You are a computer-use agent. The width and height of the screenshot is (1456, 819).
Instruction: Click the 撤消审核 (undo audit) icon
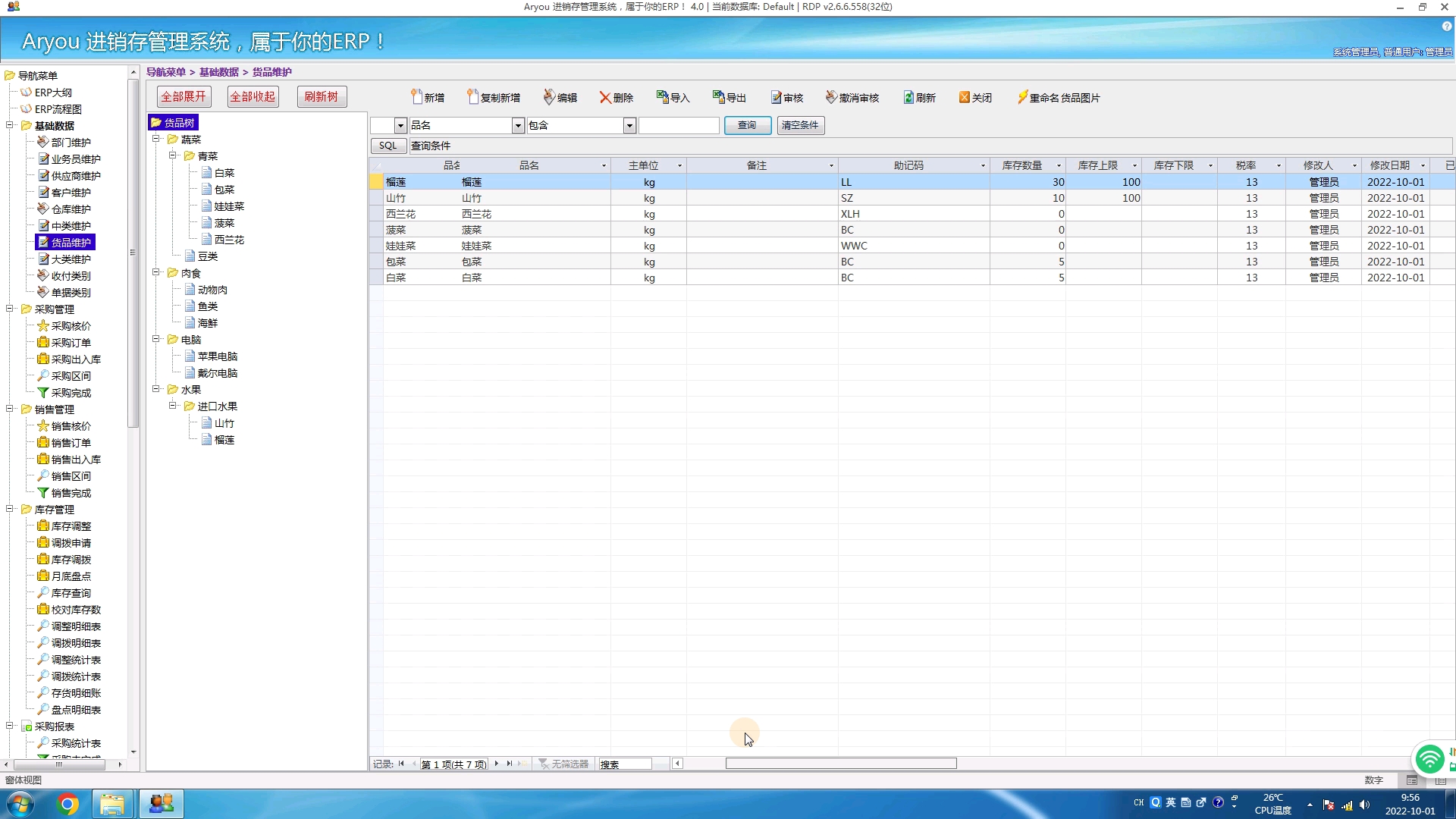click(831, 97)
